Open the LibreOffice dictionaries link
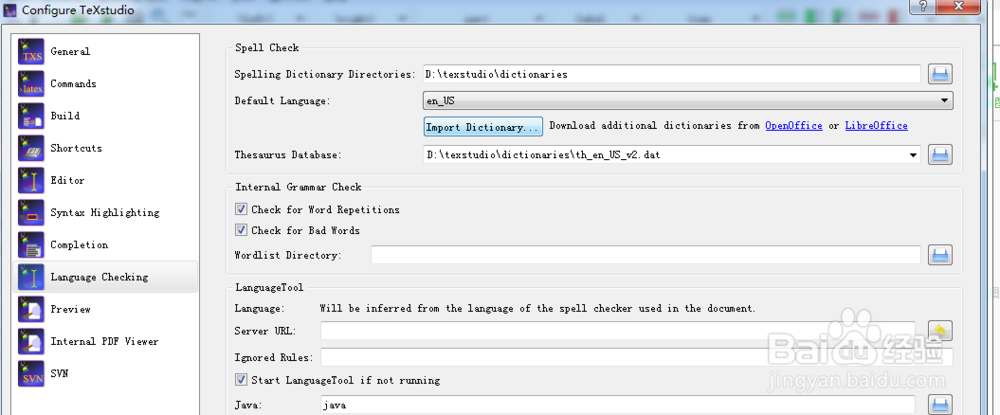 tap(876, 126)
